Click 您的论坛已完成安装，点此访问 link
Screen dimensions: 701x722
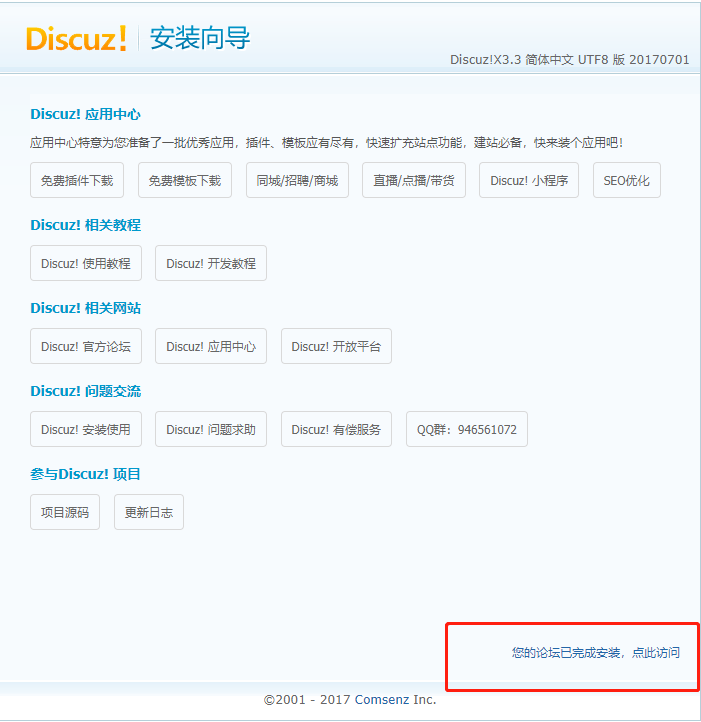click(596, 652)
